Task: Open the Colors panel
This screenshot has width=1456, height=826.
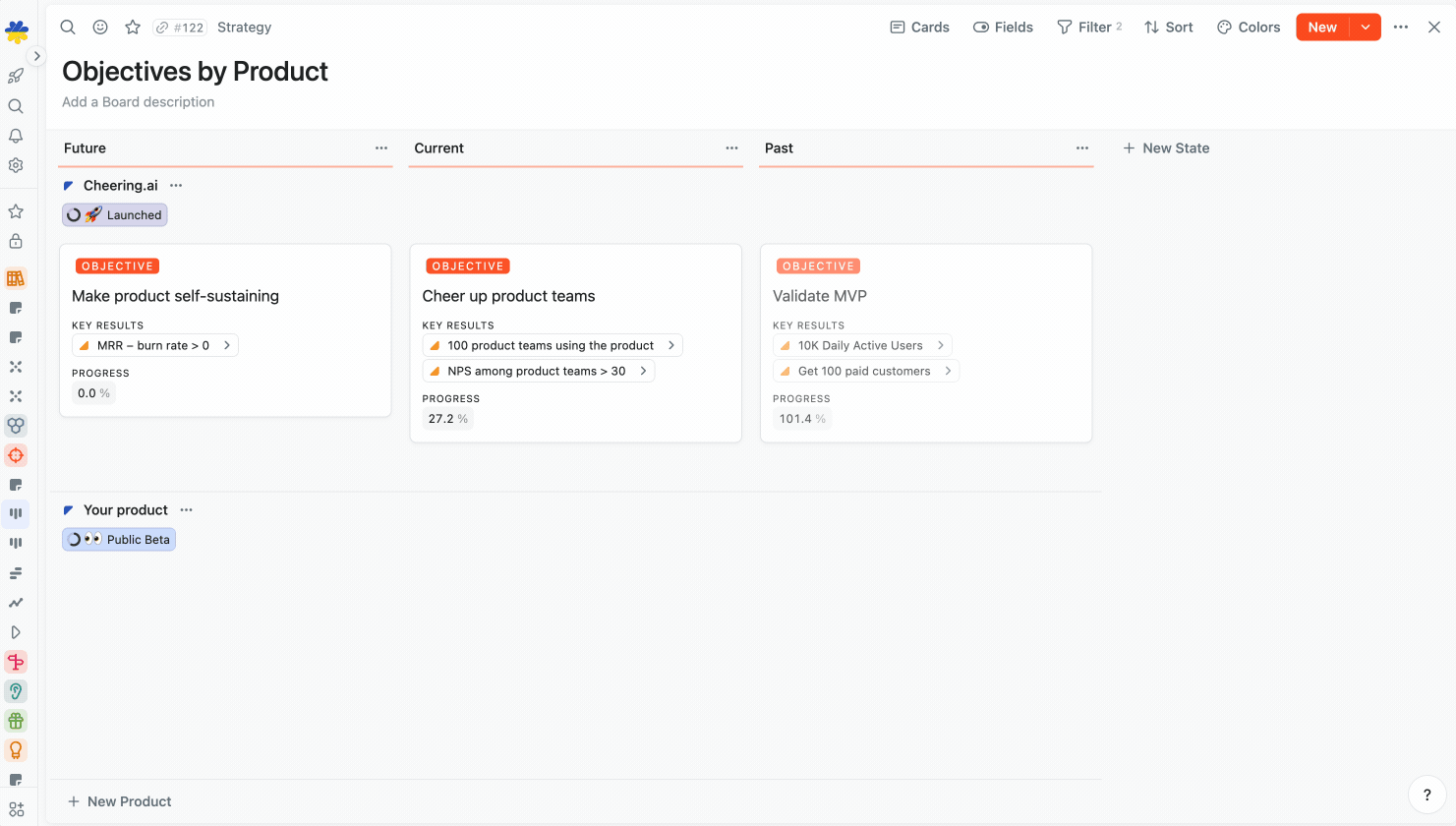Action: 1248,27
